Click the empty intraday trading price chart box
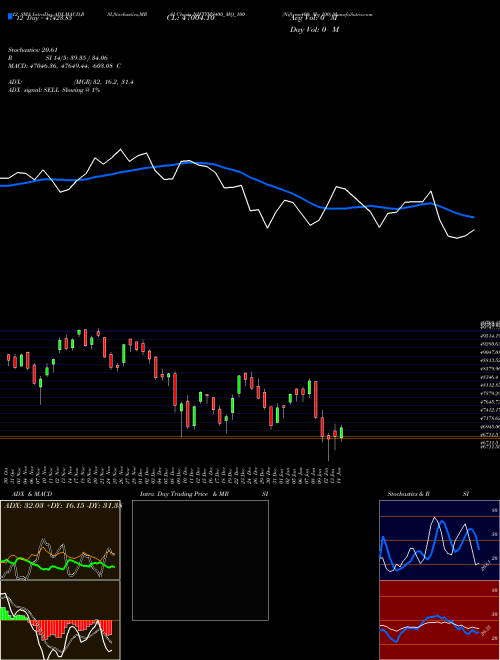Screen dimensions: 500x660 point(200,560)
